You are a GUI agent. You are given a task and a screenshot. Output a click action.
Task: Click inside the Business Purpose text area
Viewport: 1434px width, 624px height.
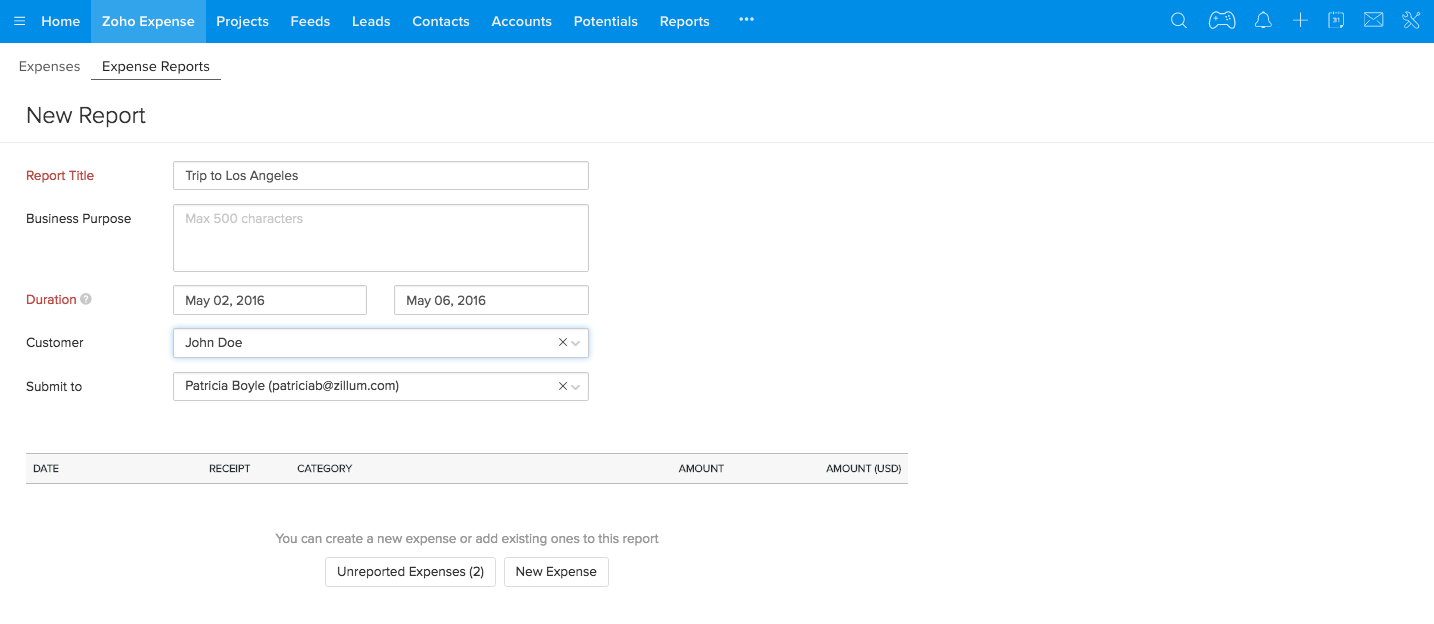pos(380,237)
